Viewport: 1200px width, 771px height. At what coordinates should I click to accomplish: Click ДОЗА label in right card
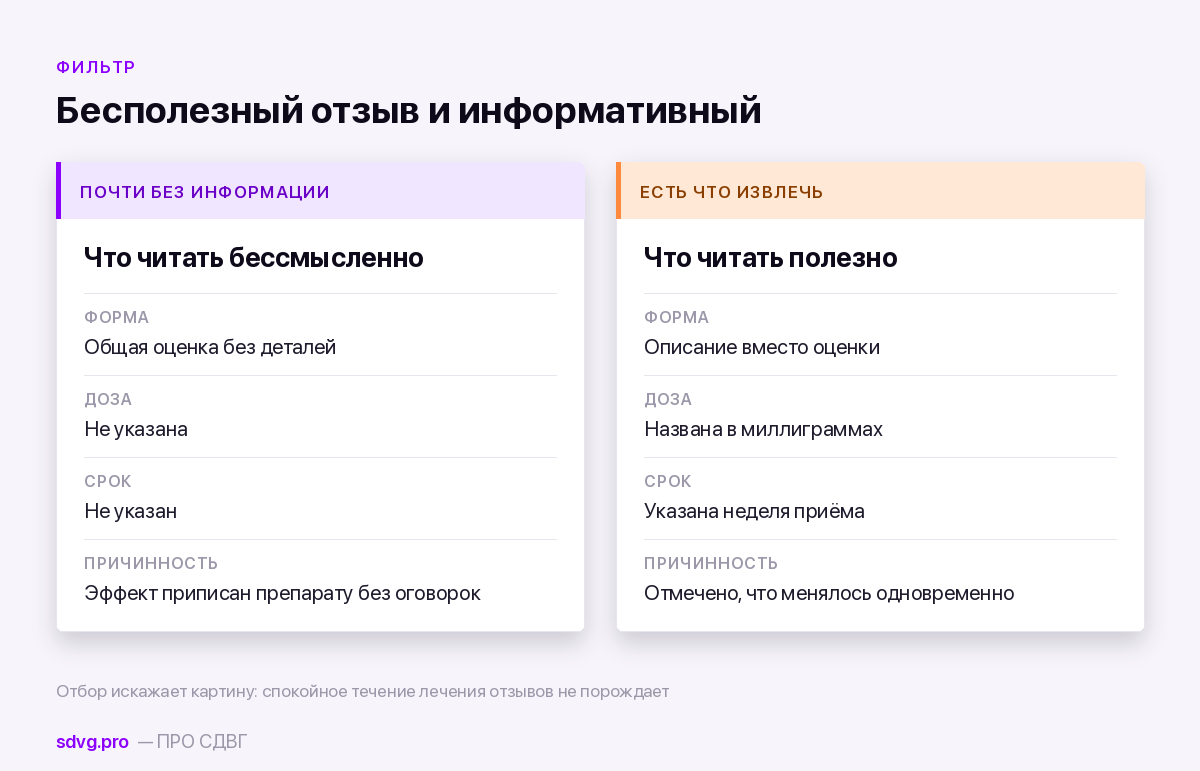pyautogui.click(x=668, y=399)
